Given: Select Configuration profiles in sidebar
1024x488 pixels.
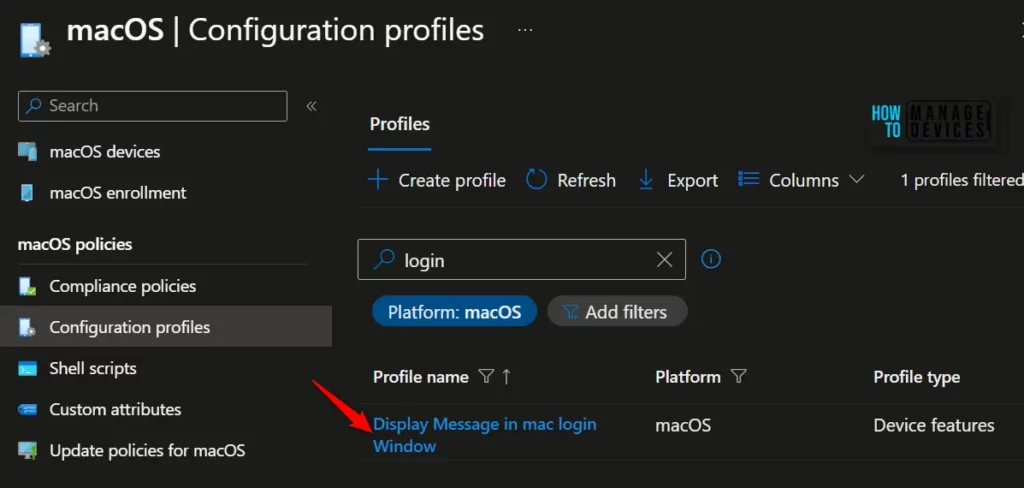Looking at the screenshot, I should (166, 327).
